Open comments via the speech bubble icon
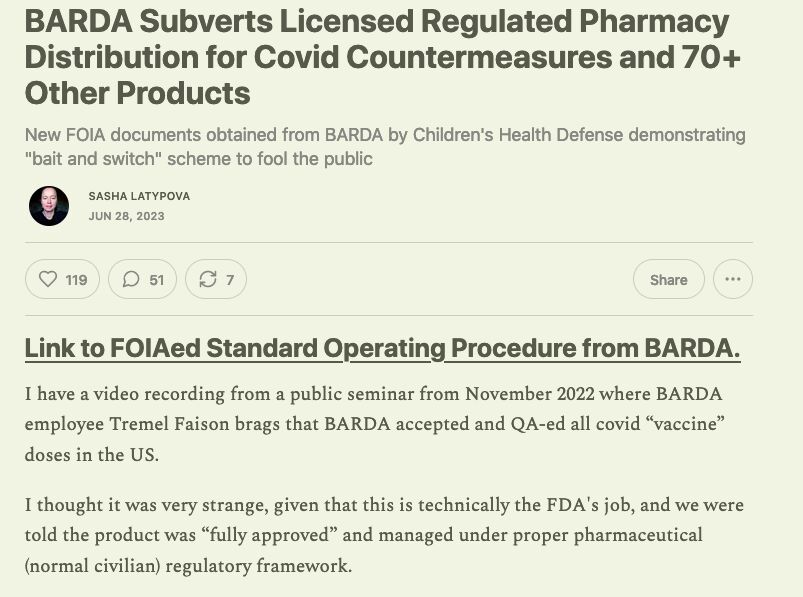Viewport: 803px width, 597px height. (x=131, y=280)
